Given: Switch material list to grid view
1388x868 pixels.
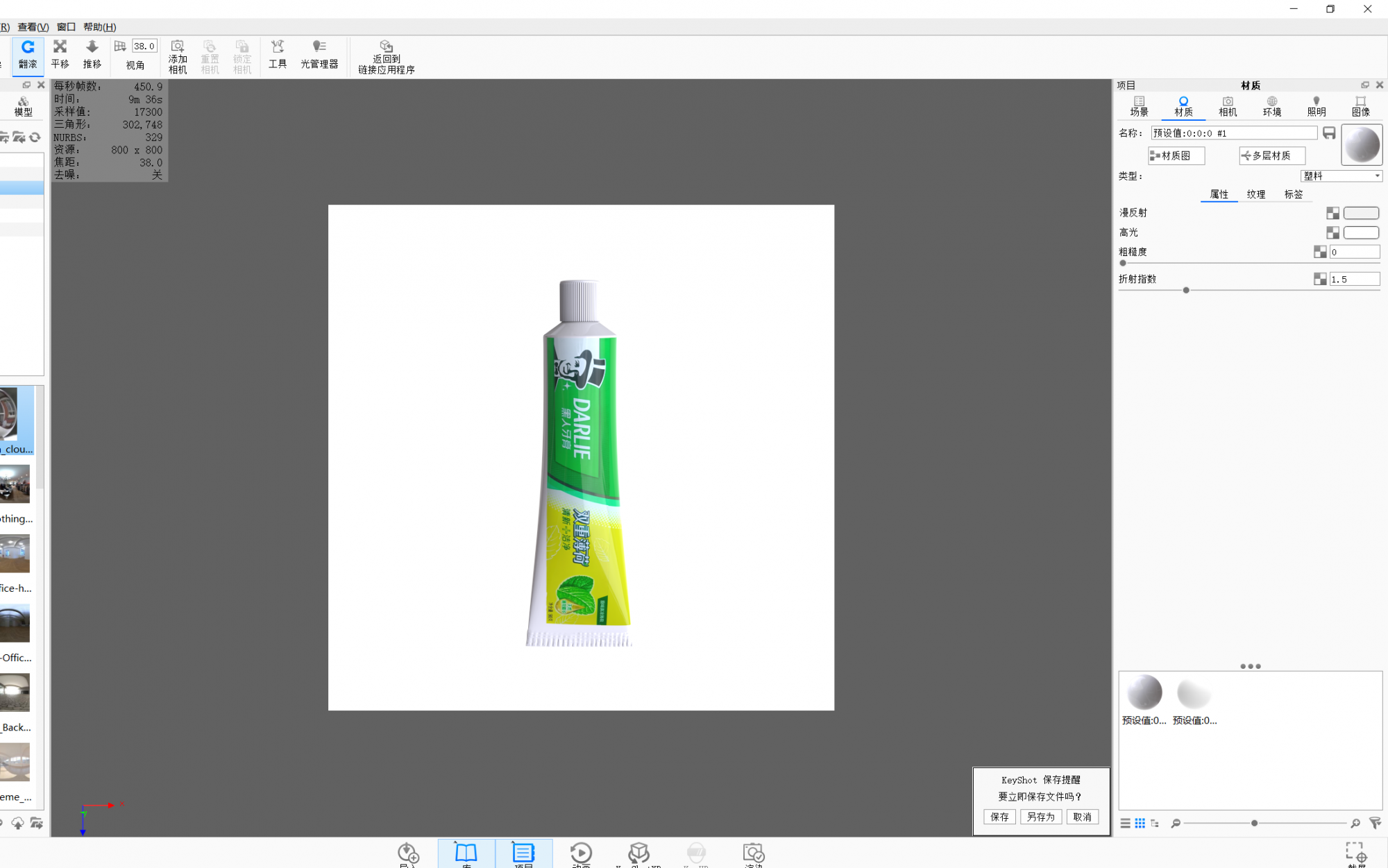Looking at the screenshot, I should [1140, 823].
